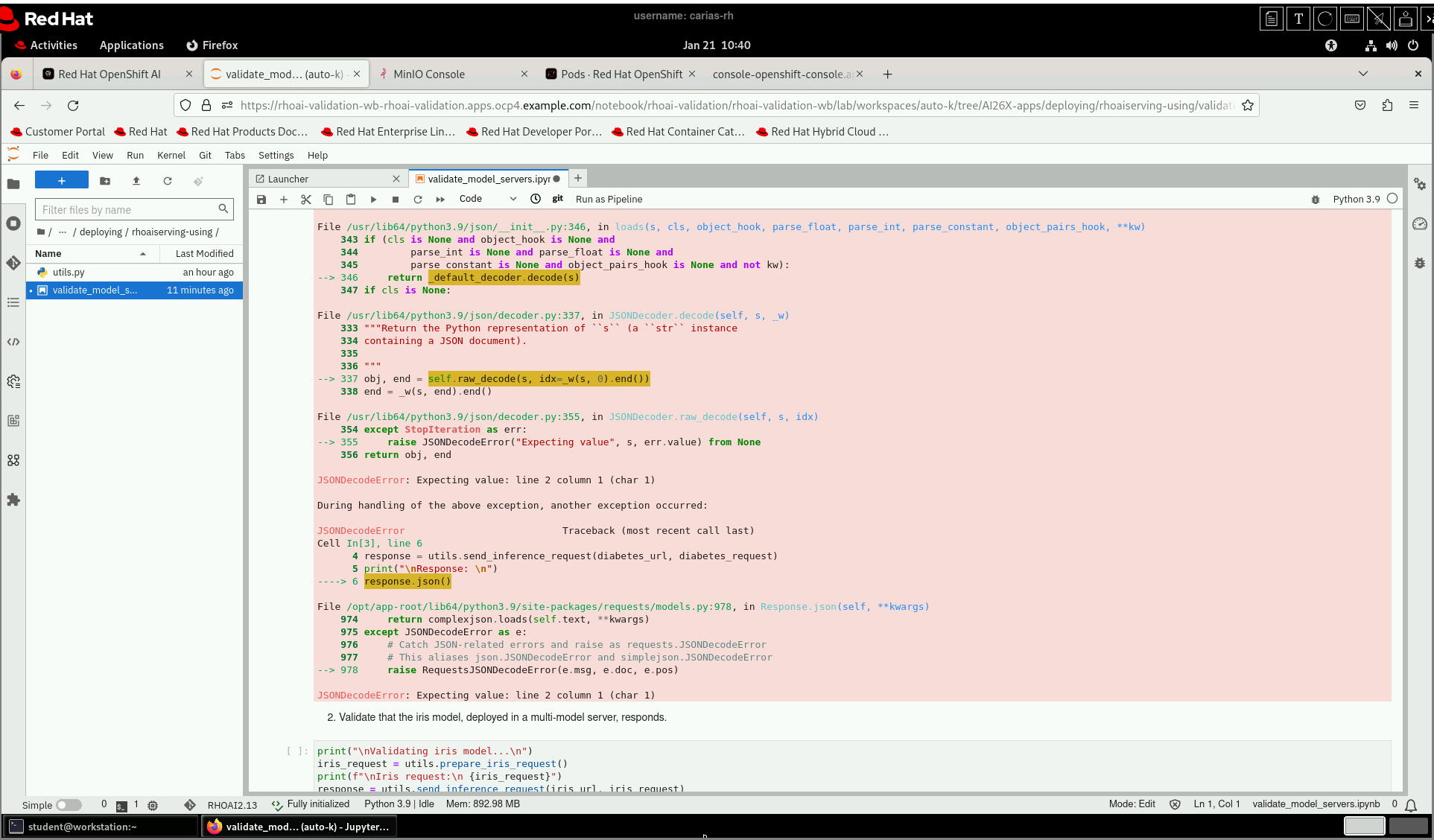Open the utils.py file

tap(69, 273)
